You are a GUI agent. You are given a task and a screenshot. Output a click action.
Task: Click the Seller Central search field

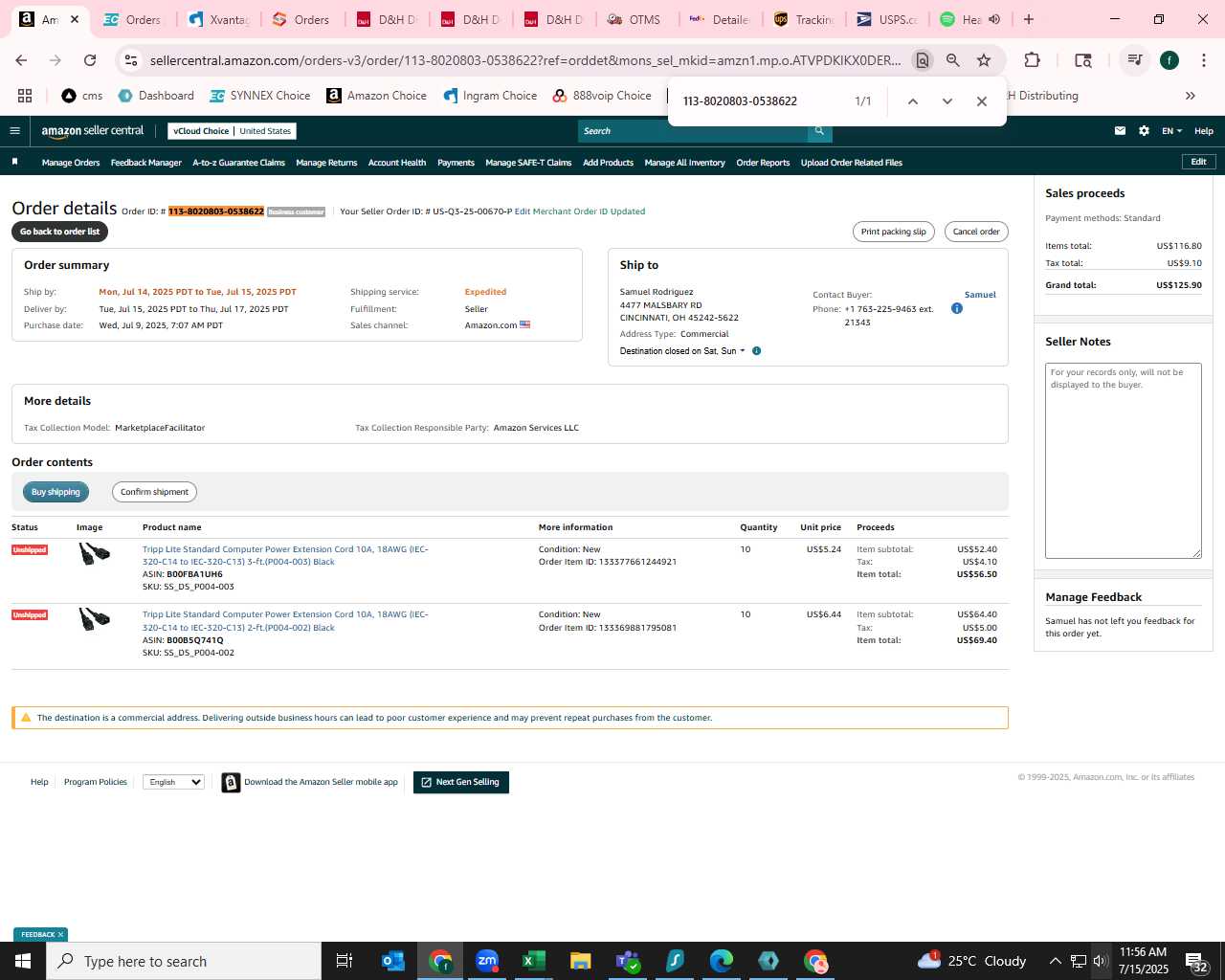(693, 131)
